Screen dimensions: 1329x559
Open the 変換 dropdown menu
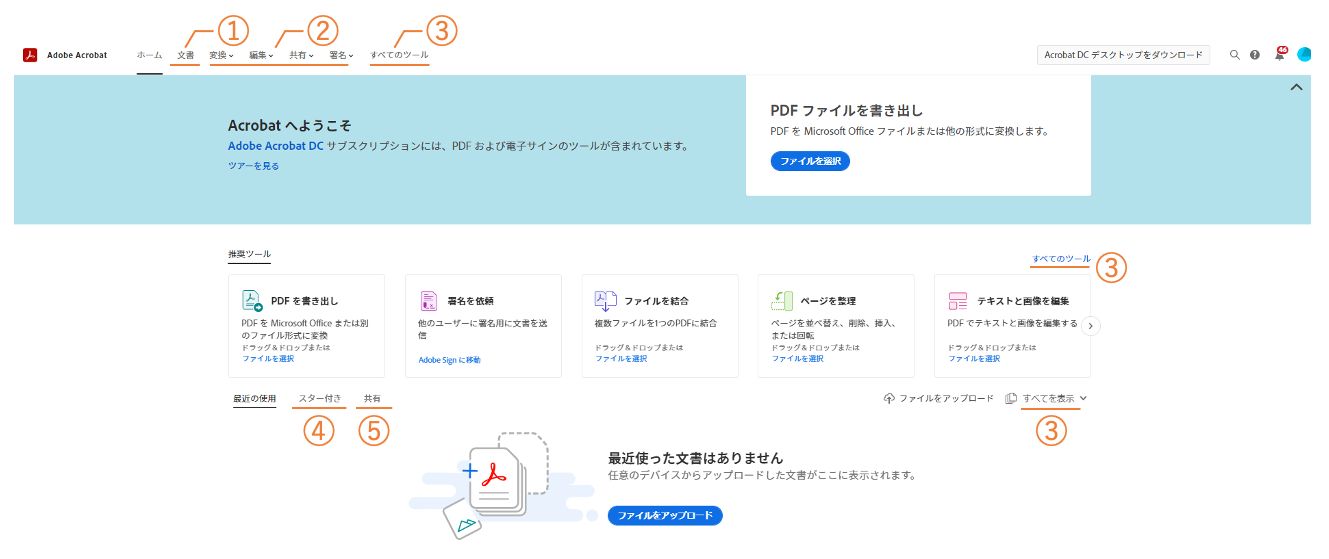[x=221, y=55]
